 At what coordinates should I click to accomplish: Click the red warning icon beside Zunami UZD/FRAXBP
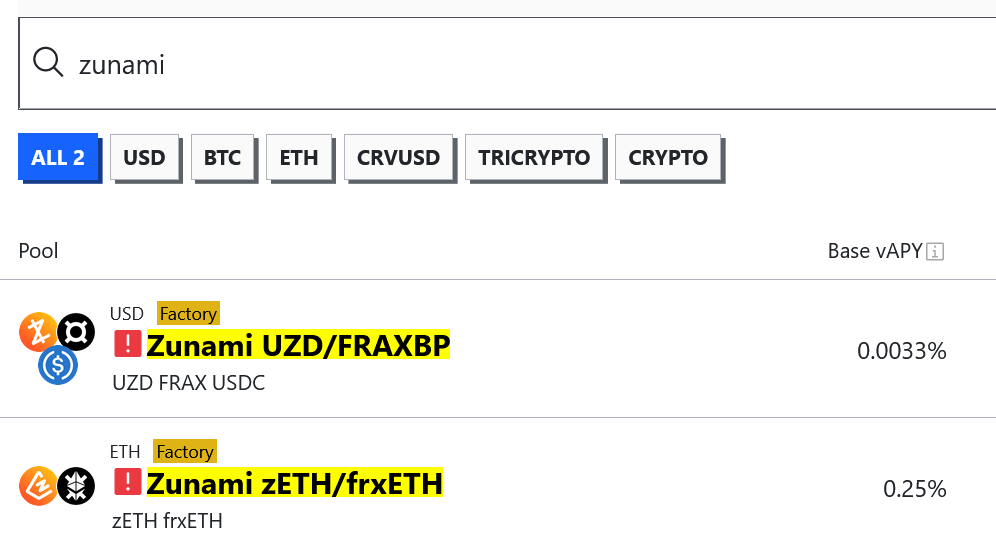coord(128,344)
